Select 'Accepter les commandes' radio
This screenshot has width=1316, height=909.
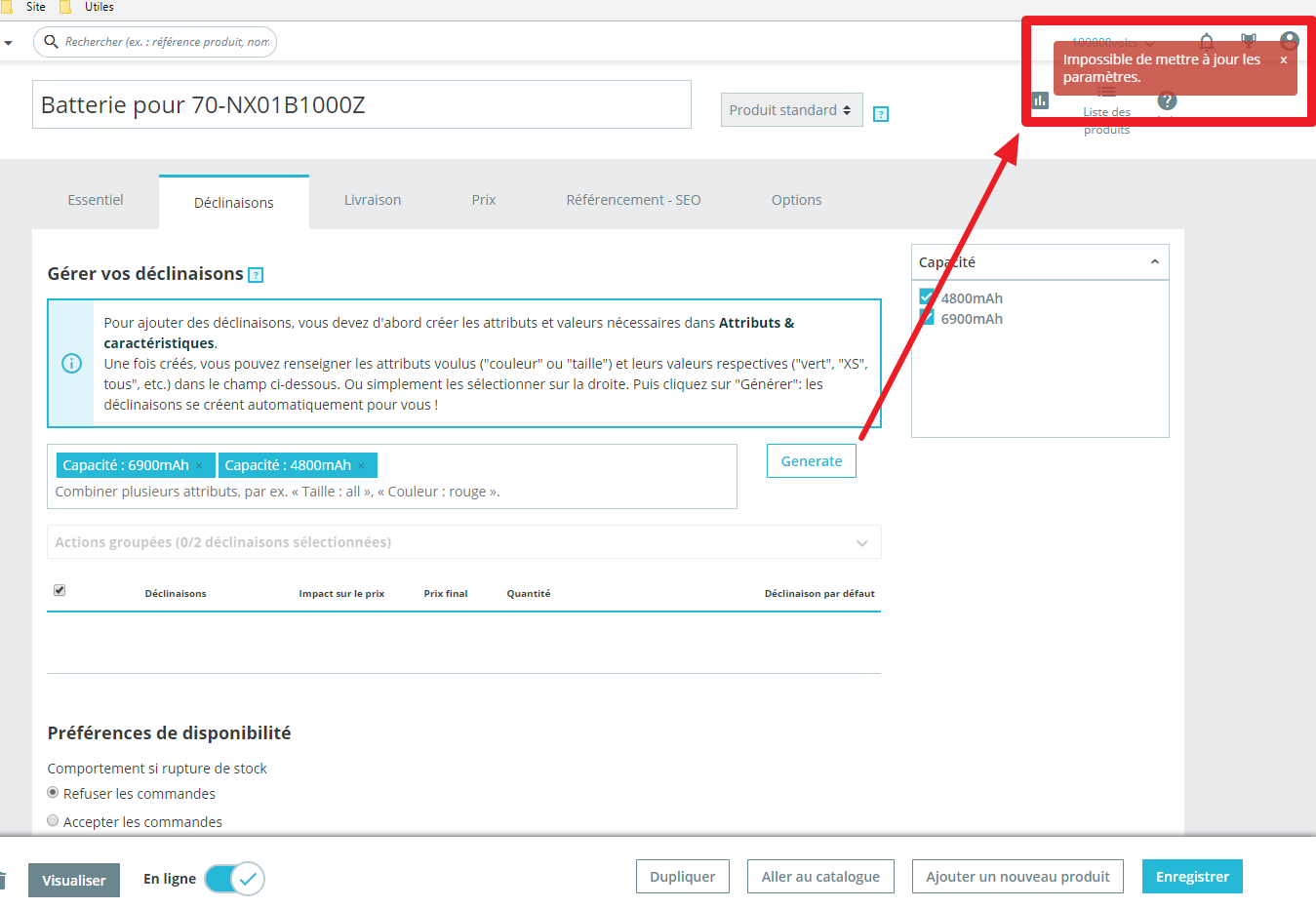pos(53,820)
